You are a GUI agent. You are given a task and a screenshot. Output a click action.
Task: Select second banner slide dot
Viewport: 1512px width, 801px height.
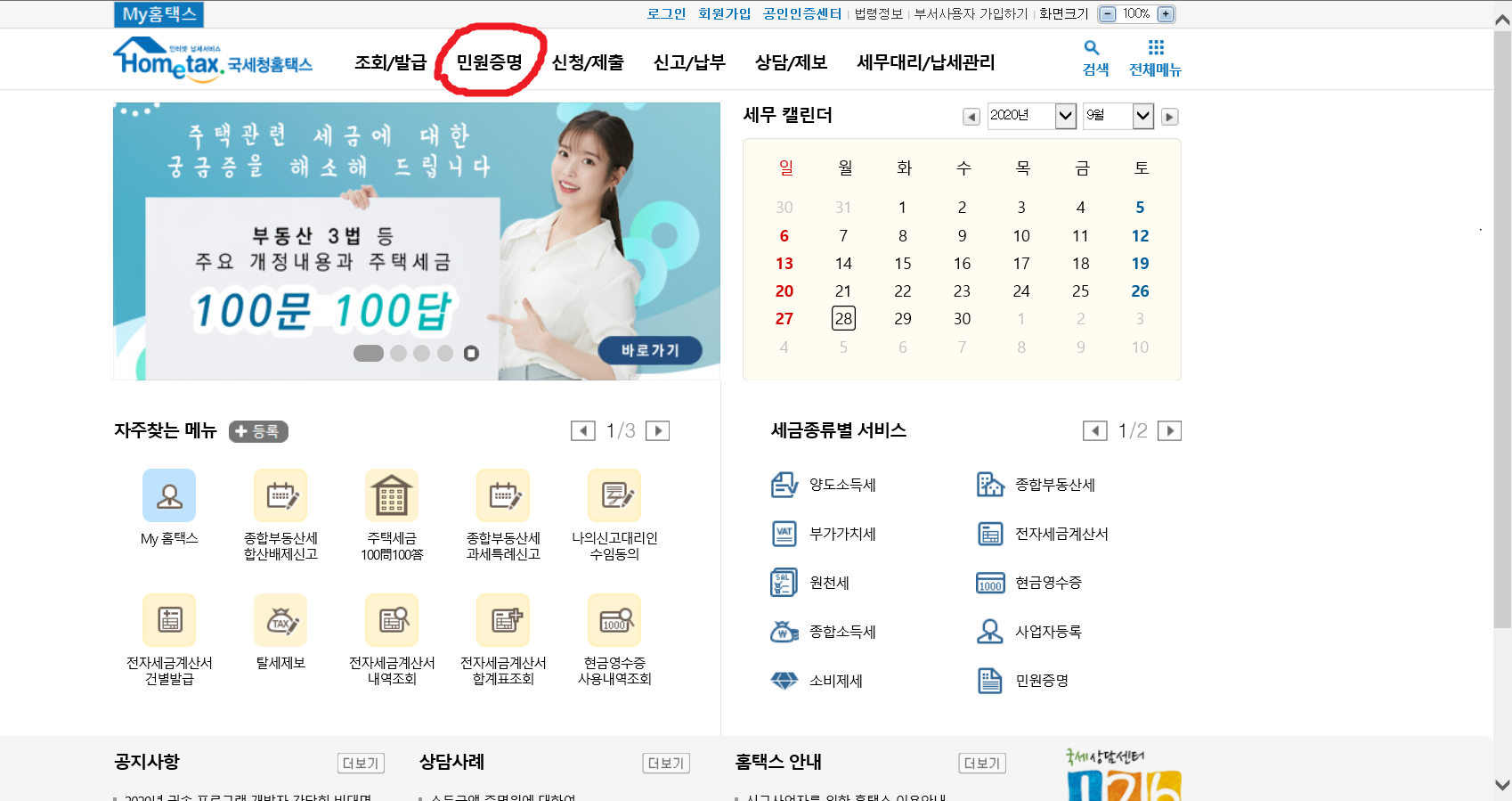click(x=399, y=354)
